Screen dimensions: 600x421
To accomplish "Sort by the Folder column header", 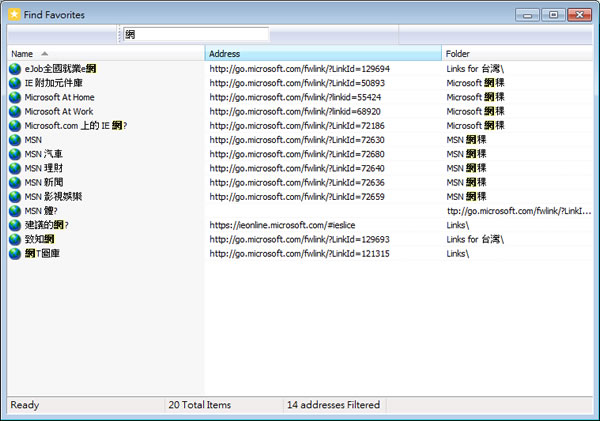I will (x=517, y=54).
